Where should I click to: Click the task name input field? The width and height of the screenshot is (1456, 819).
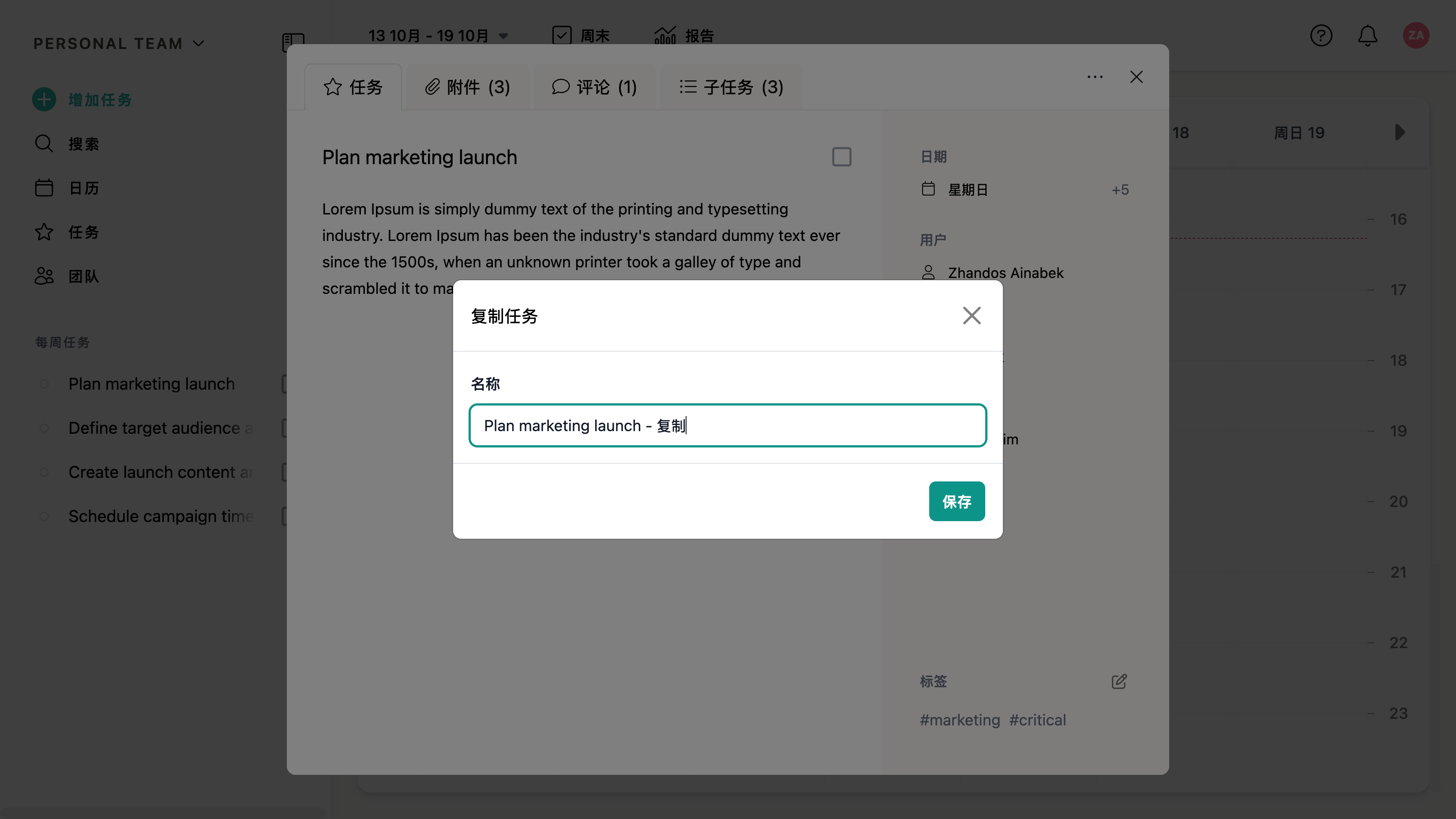pos(728,426)
